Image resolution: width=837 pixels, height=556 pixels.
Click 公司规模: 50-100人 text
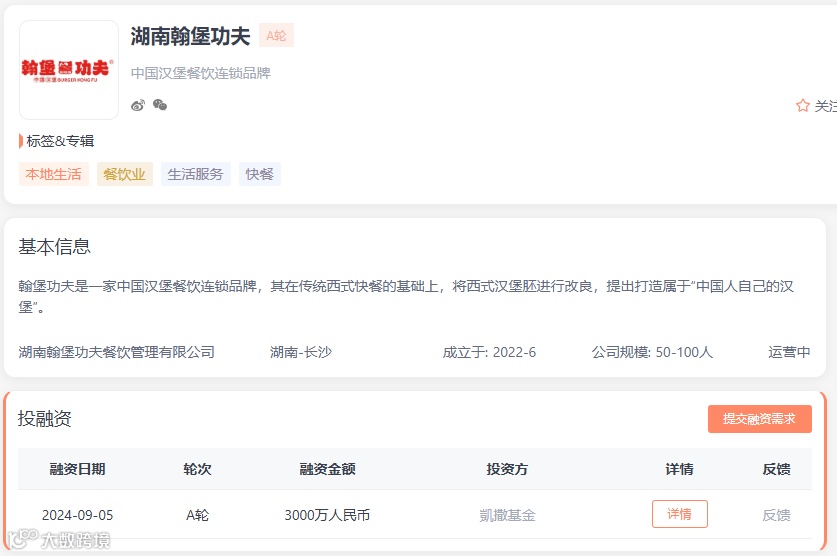tap(652, 352)
